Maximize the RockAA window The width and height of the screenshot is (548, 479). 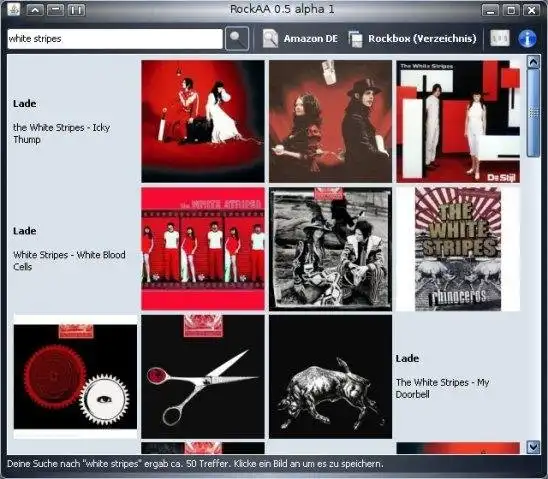(x=511, y=10)
